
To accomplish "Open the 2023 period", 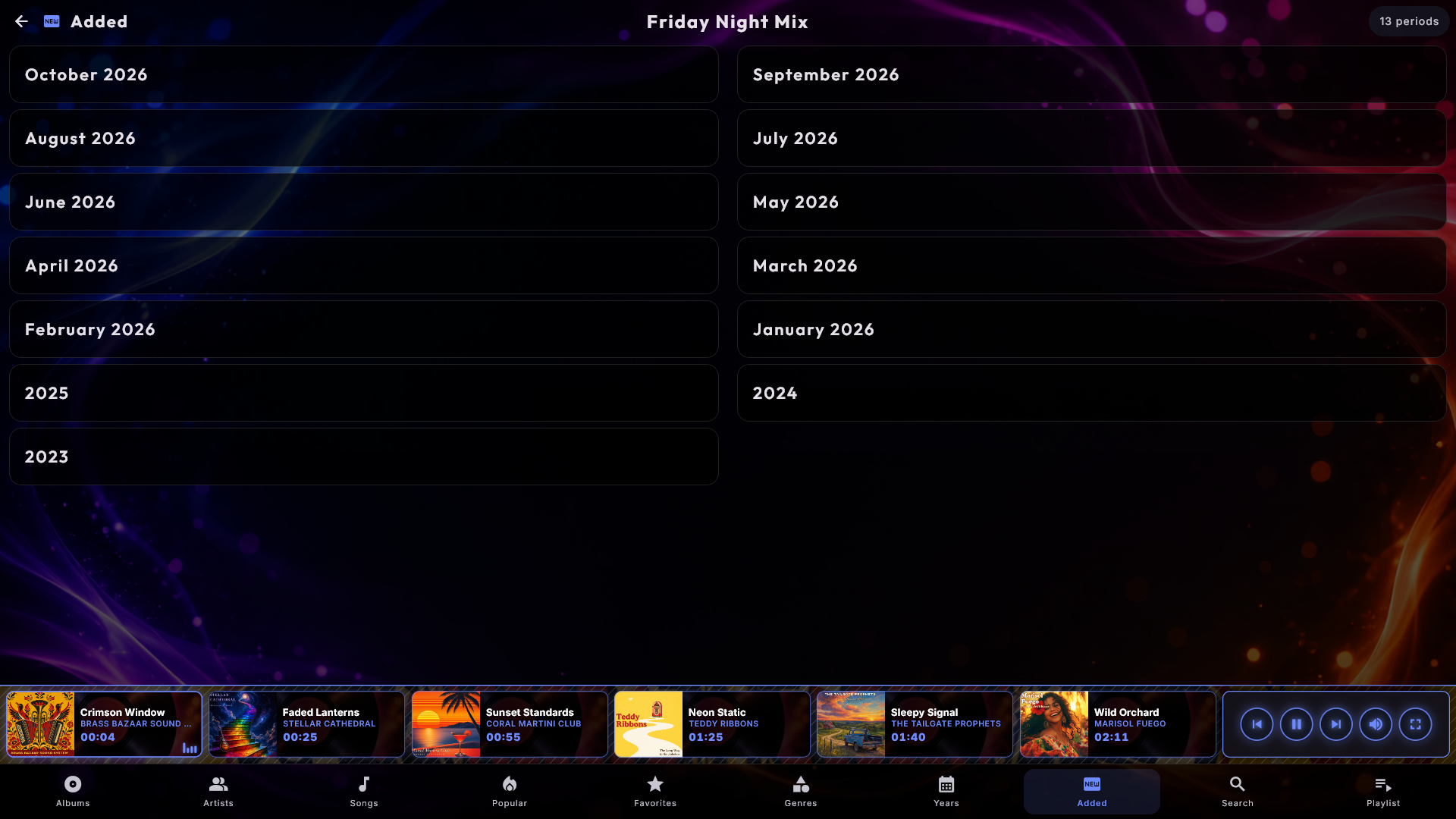I will click(364, 457).
